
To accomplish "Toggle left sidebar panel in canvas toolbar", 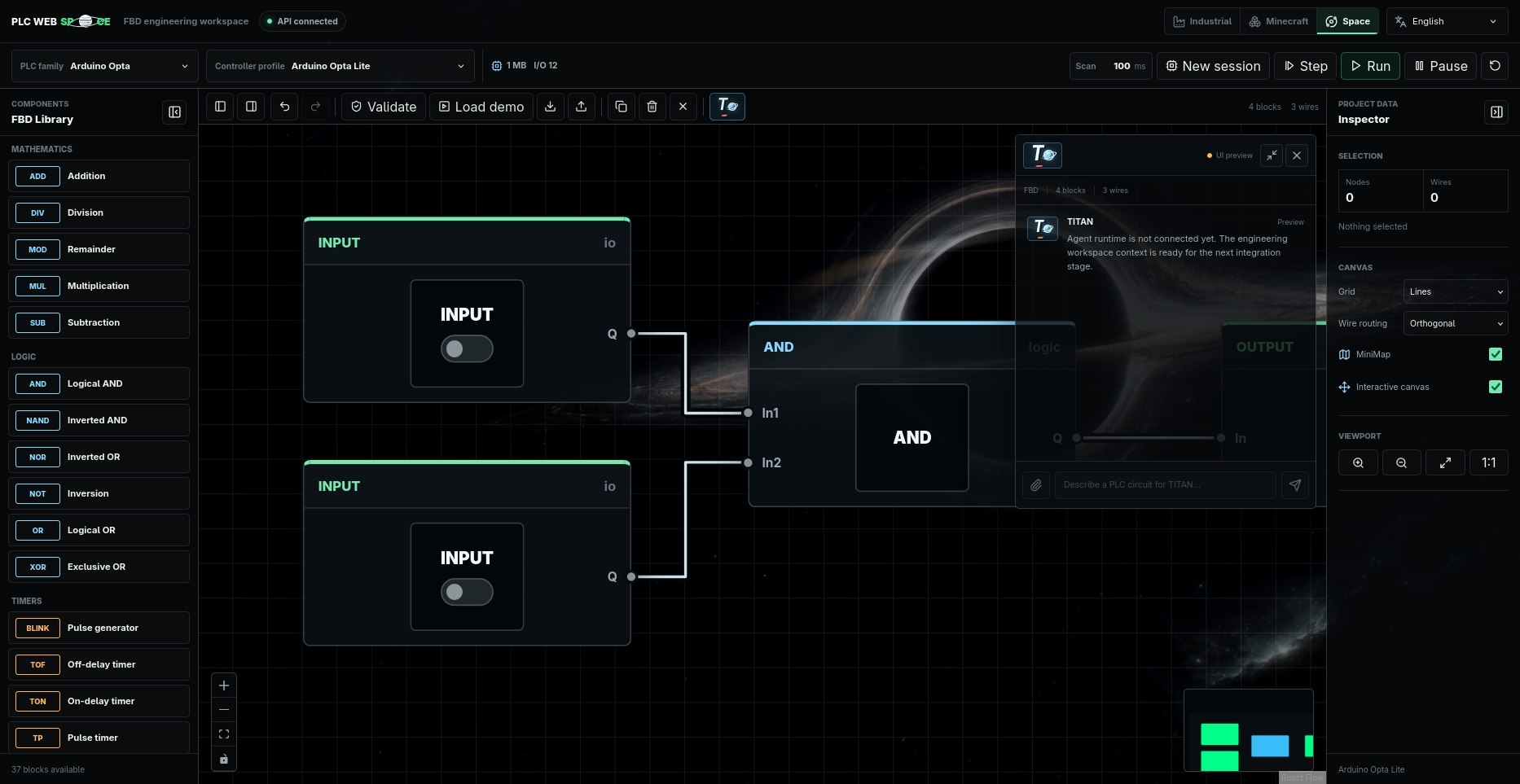I will pos(220,107).
